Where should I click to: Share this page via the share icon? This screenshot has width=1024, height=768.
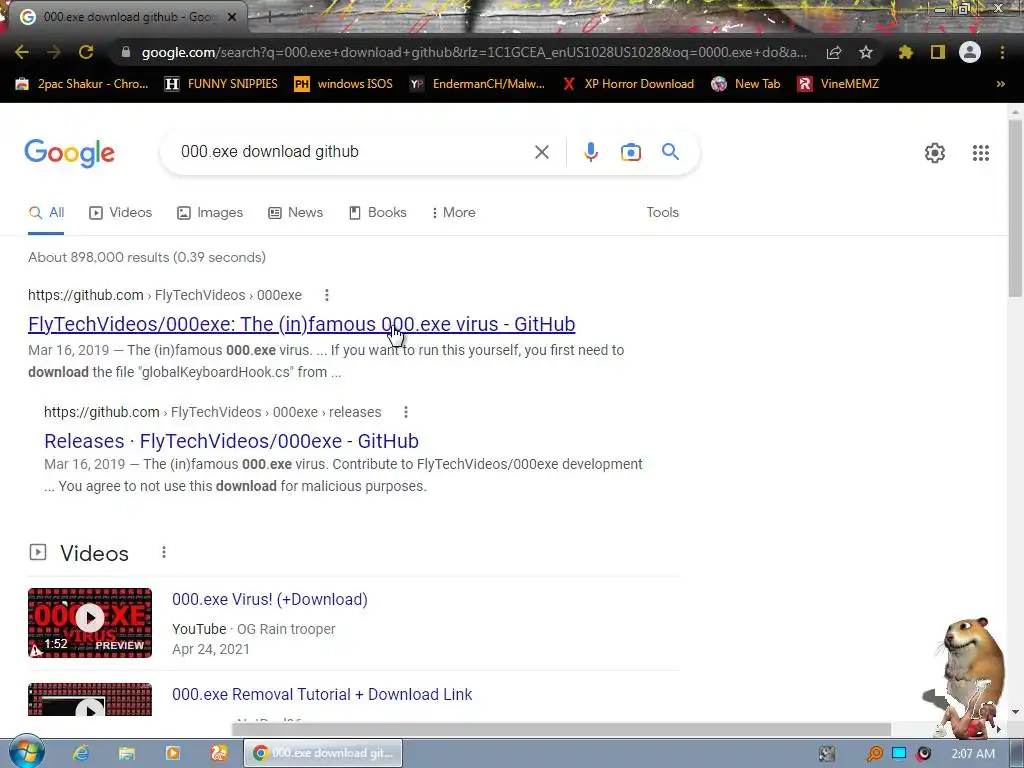834,52
